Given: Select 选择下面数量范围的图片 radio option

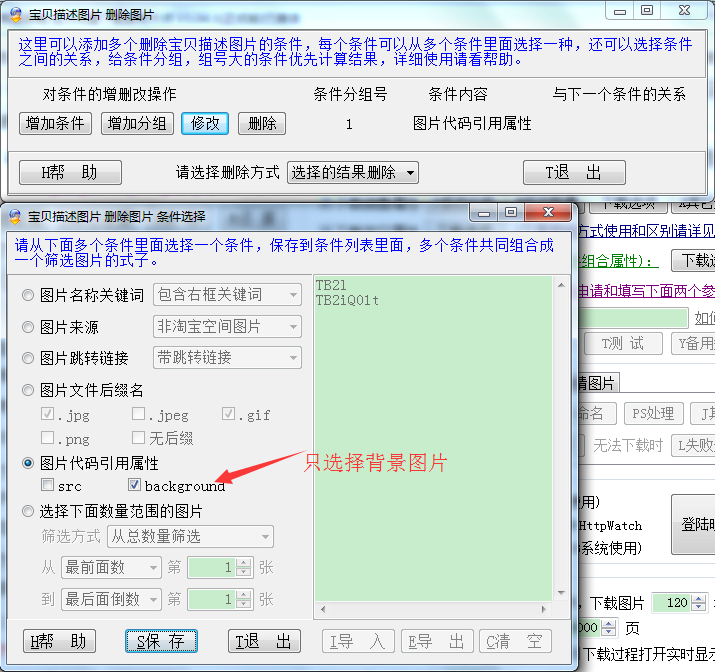Looking at the screenshot, I should 28,511.
